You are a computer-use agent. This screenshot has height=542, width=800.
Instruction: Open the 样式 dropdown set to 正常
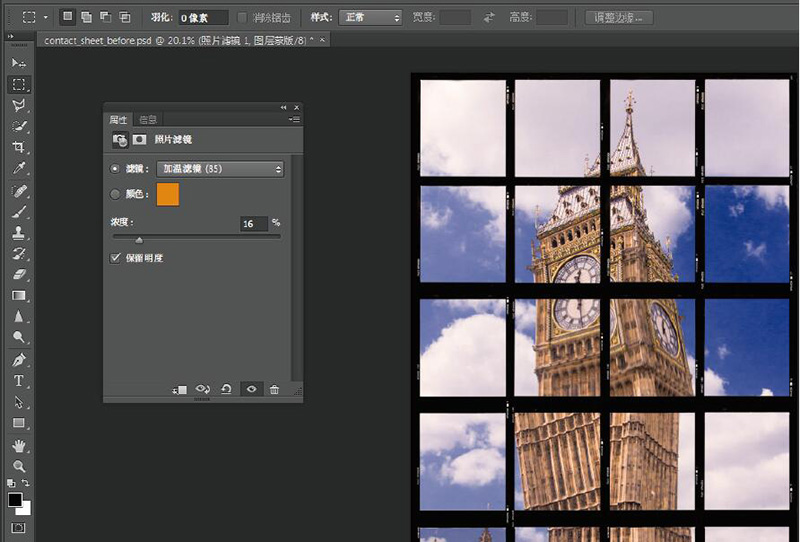pos(370,17)
